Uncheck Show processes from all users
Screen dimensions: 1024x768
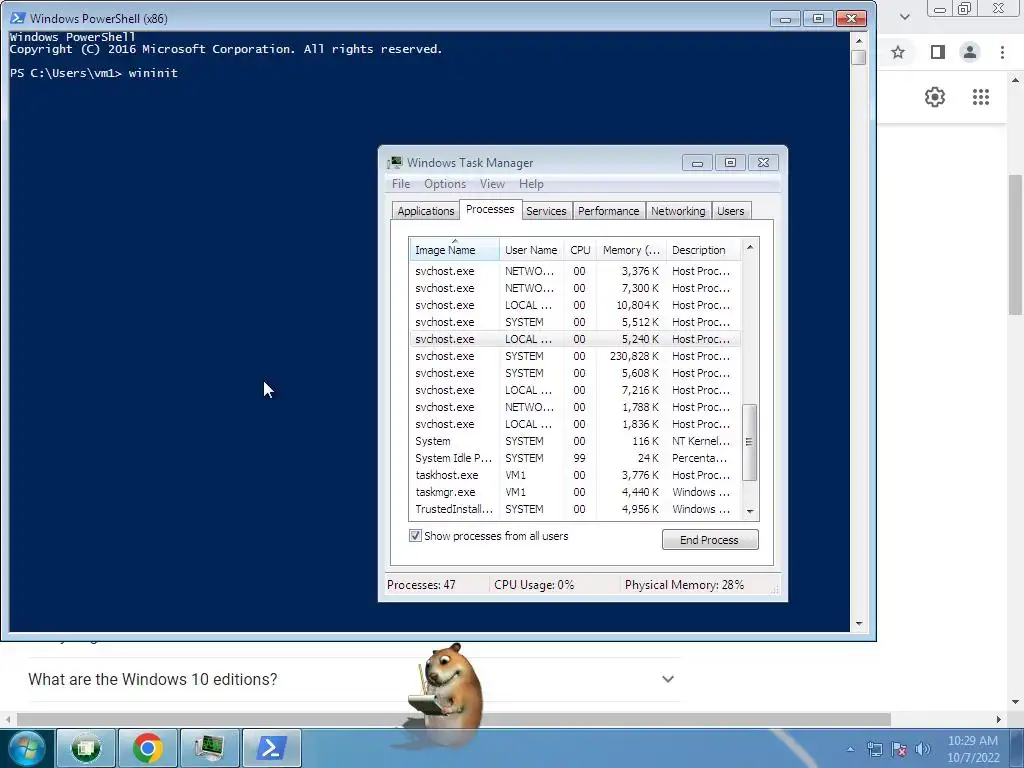pyautogui.click(x=415, y=536)
